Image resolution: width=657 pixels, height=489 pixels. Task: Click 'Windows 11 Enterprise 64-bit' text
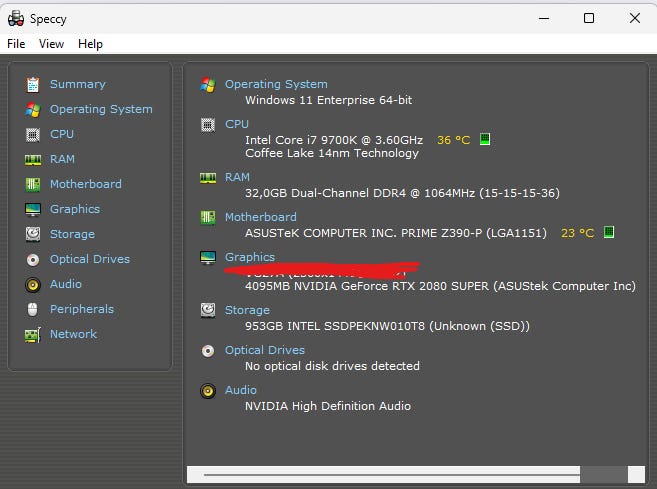point(328,100)
